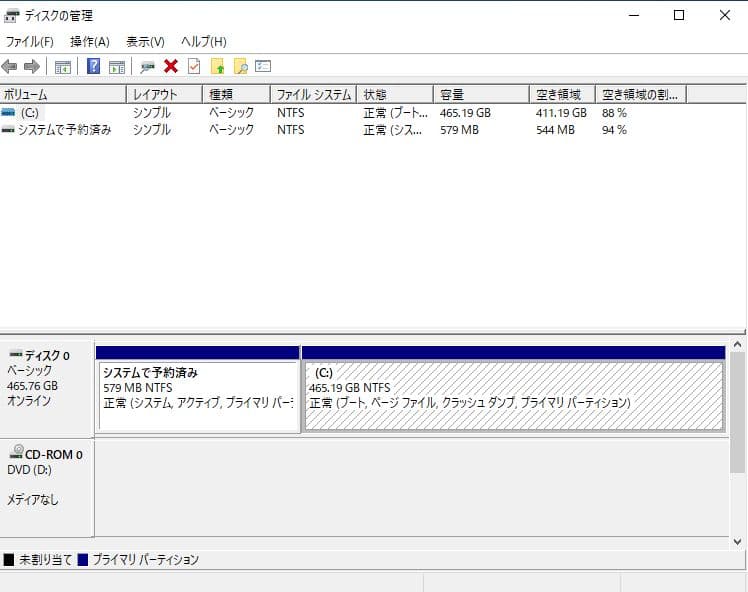Maximize the Disk Management window
Viewport: 748px width, 592px height.
click(x=679, y=15)
